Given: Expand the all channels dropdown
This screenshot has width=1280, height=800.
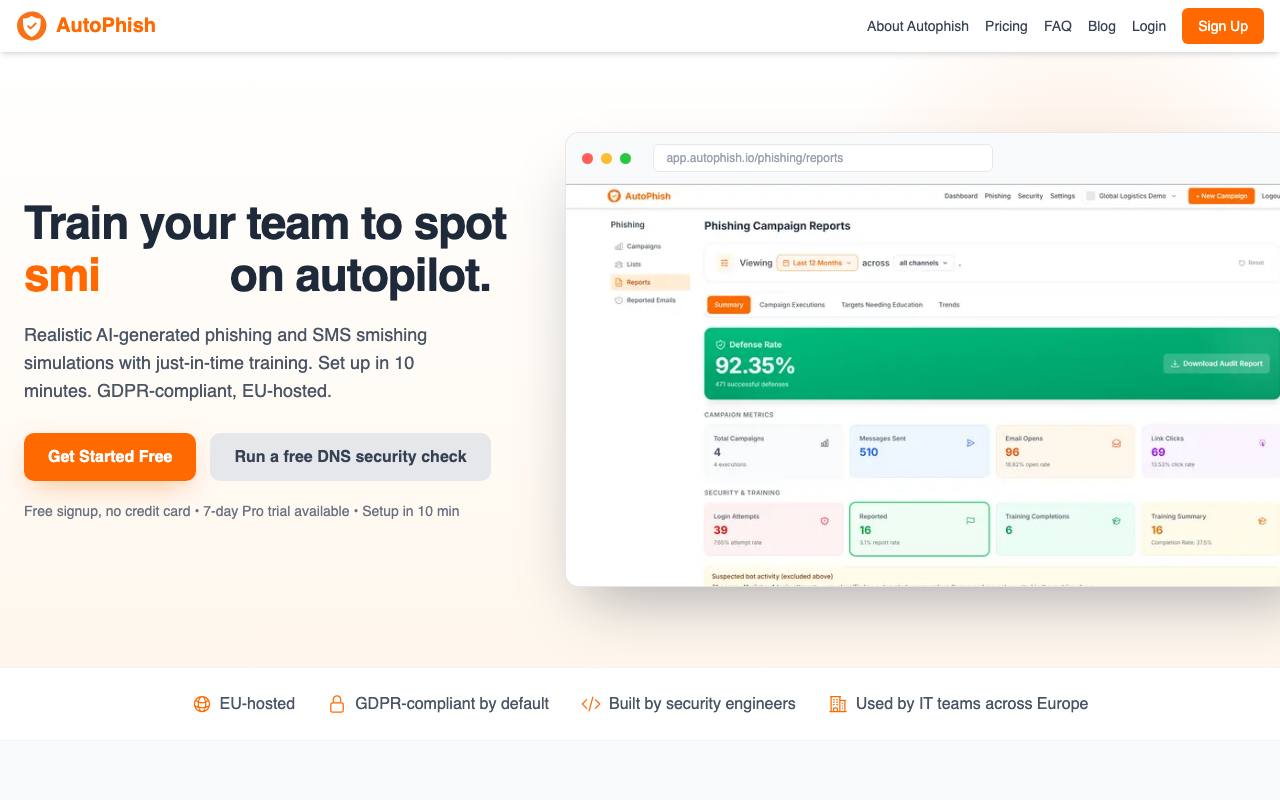Looking at the screenshot, I should (923, 263).
